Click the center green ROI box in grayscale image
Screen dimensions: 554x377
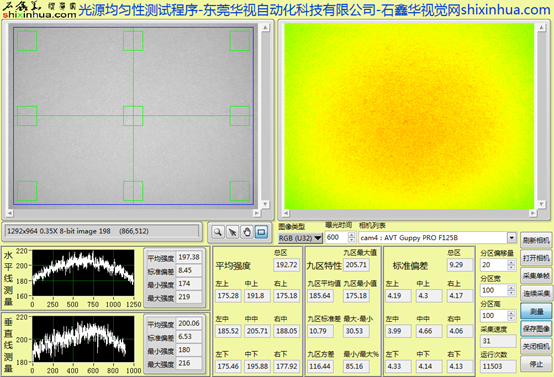click(133, 116)
